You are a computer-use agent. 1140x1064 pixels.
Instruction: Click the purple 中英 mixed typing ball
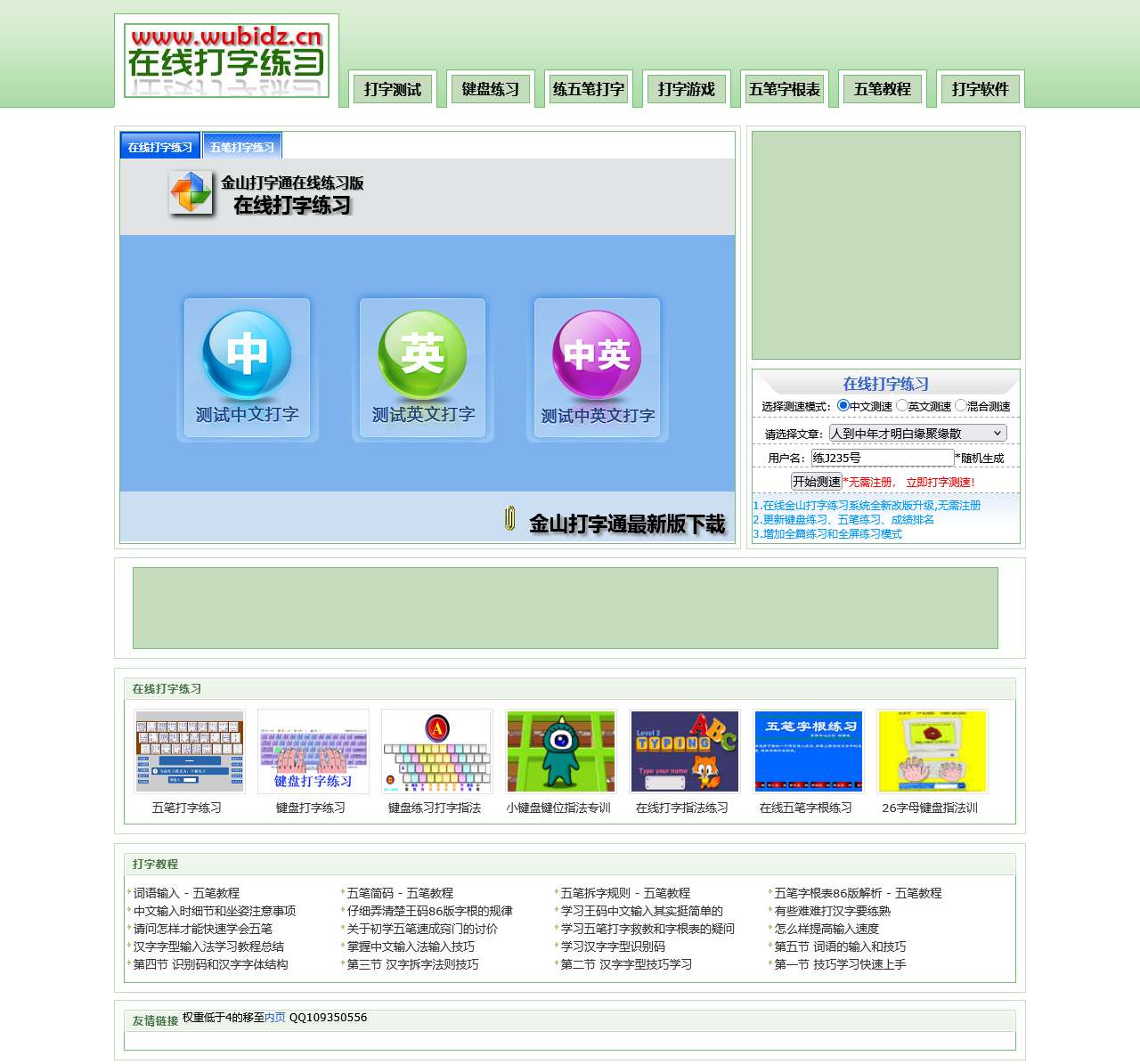[x=596, y=356]
